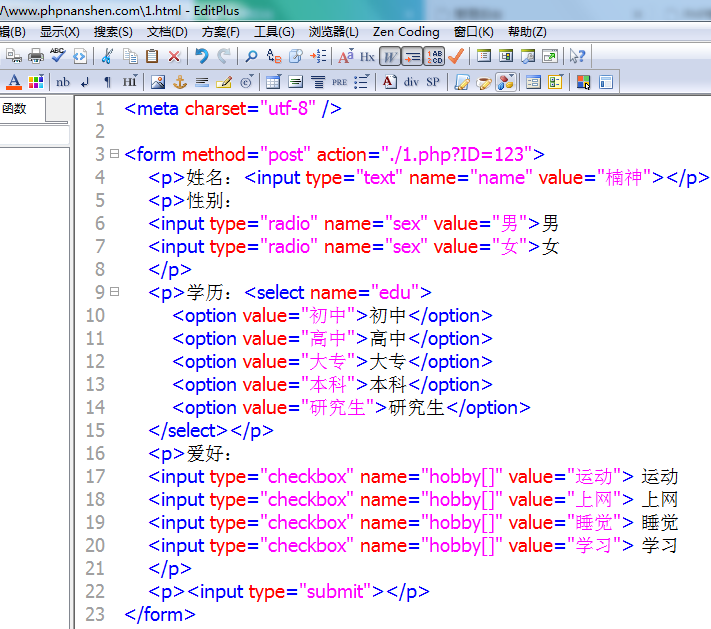Open the color palette dropdown
711x629 pixels.
[36, 82]
